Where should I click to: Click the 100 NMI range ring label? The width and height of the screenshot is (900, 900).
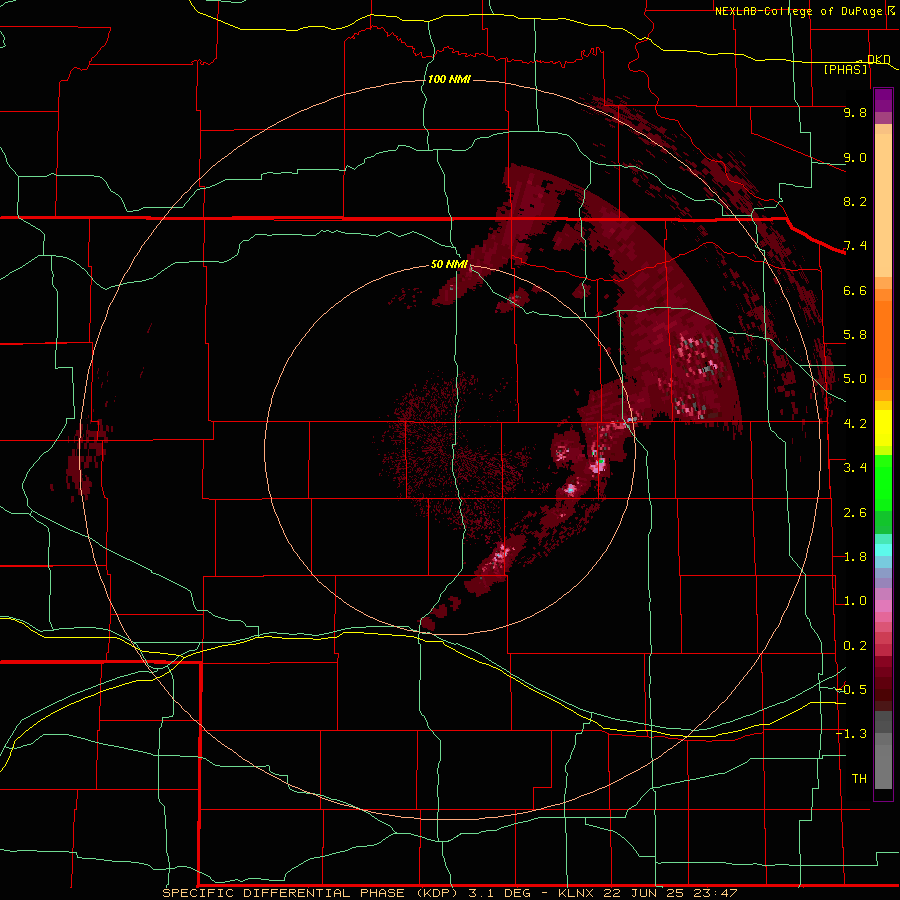tap(449, 79)
